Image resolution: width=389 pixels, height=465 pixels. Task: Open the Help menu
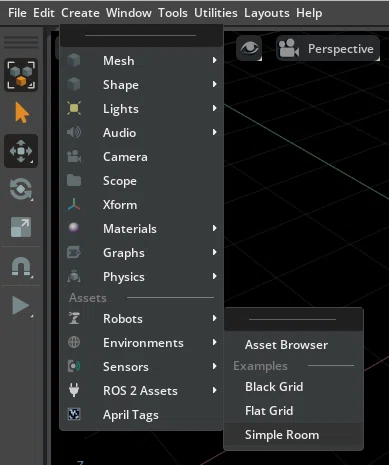click(x=309, y=13)
